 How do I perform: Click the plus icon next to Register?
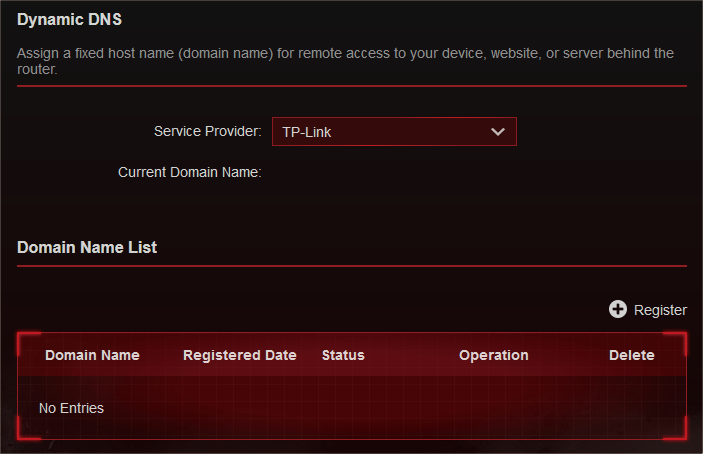click(x=617, y=309)
